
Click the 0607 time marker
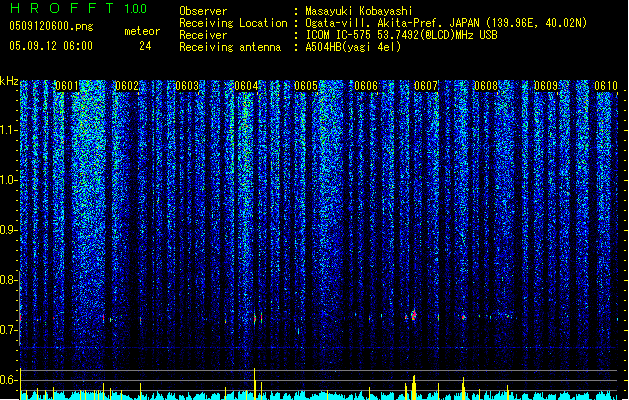pos(426,86)
